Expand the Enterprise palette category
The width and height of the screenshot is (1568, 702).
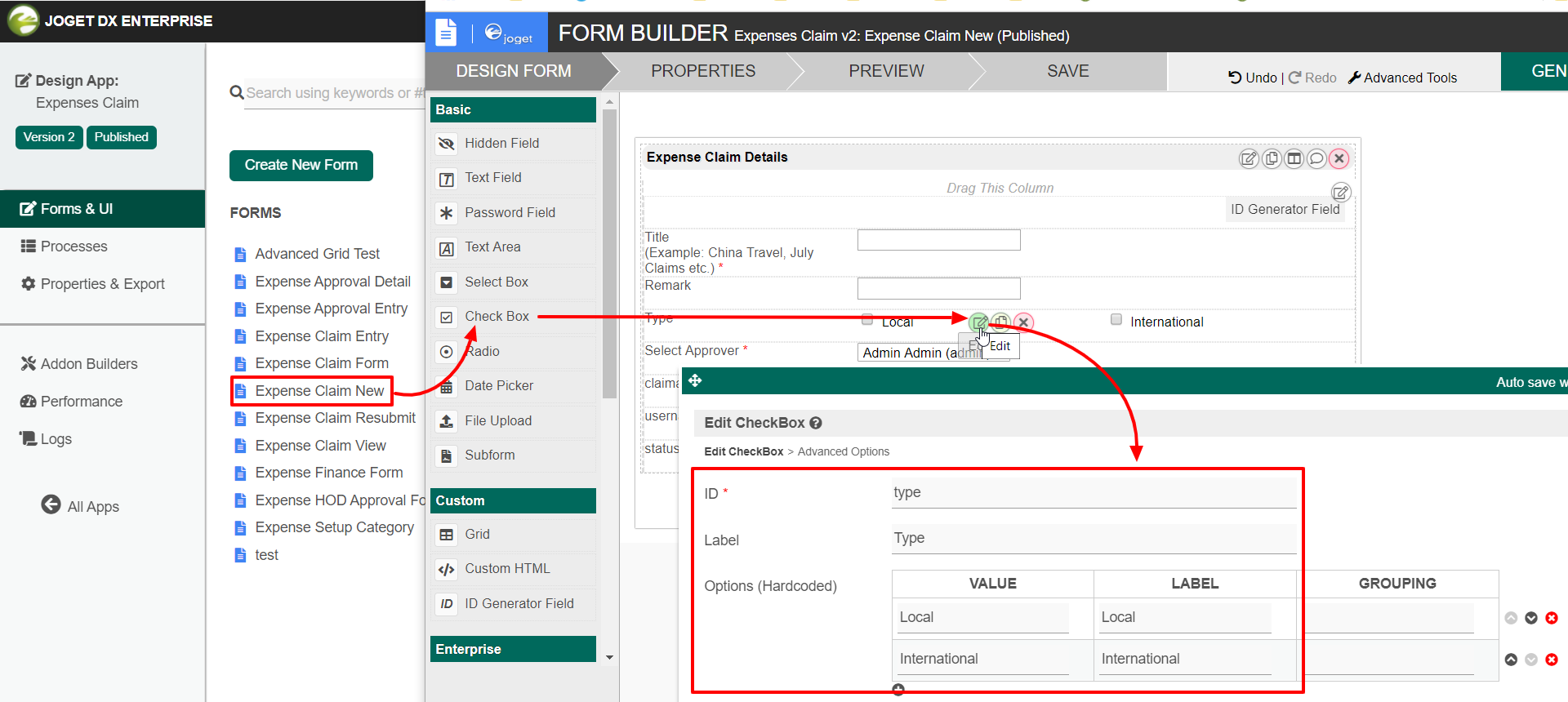pos(513,649)
